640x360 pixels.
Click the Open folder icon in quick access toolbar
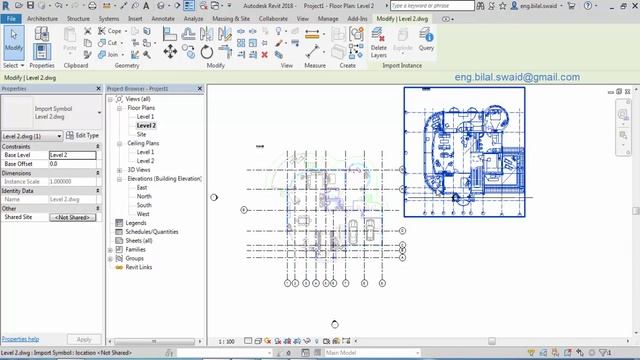(18, 6)
